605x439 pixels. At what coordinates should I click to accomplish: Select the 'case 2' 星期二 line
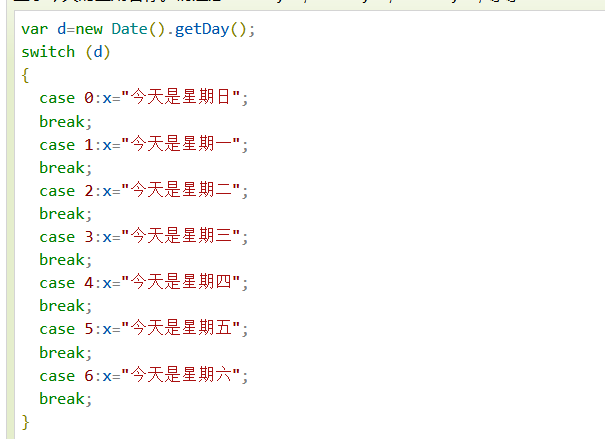click(144, 191)
